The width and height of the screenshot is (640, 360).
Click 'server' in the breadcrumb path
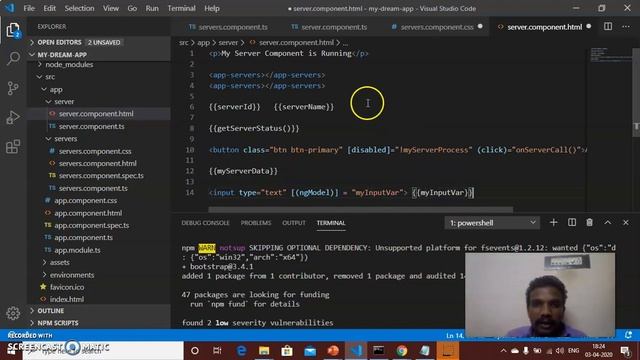(x=228, y=42)
